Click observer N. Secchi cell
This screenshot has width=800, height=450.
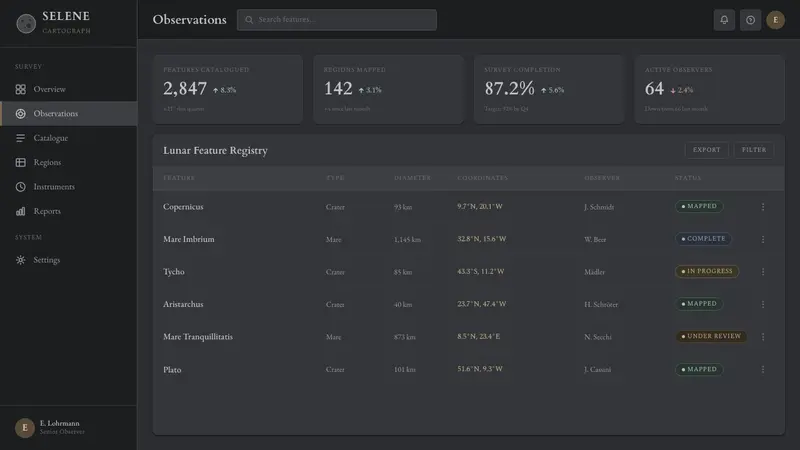[597, 337]
